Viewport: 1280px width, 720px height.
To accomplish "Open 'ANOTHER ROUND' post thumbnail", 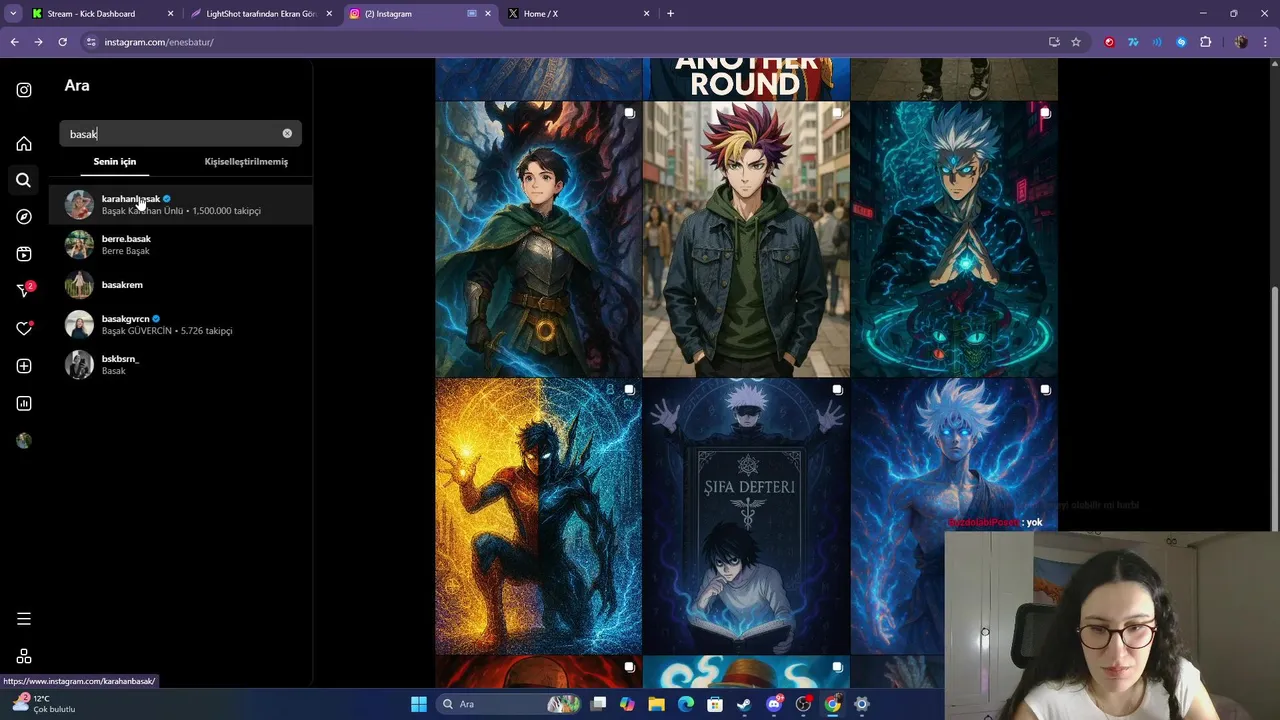I will [746, 79].
